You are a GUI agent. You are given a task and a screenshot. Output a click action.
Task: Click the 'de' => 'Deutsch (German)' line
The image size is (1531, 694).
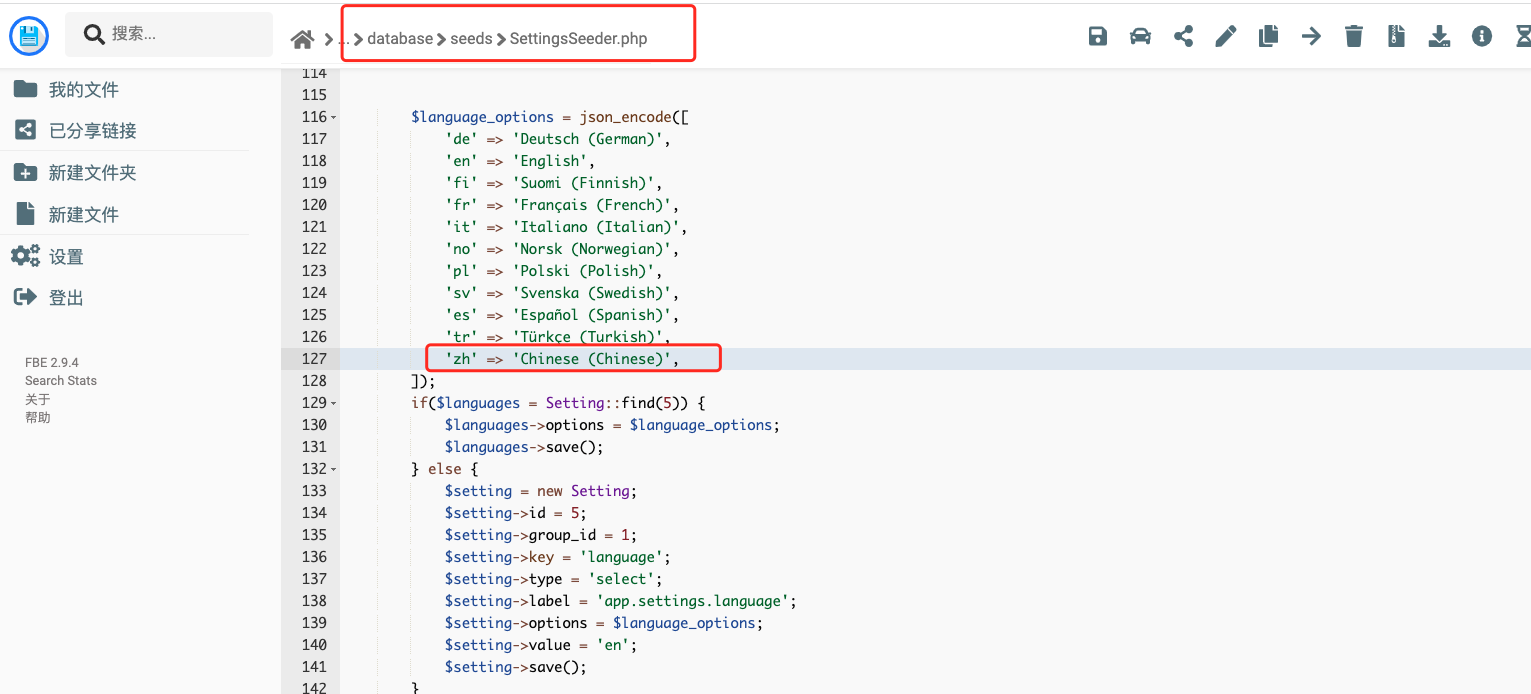557,139
